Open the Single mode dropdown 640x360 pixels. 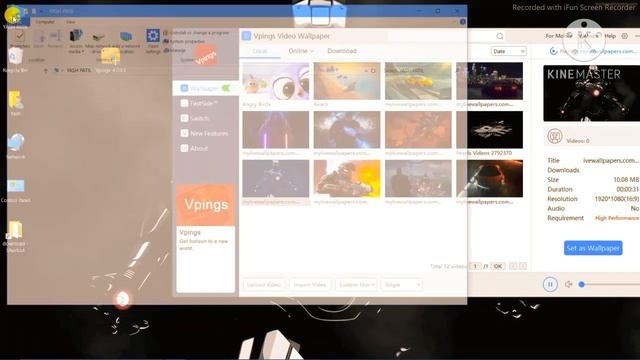tap(401, 284)
